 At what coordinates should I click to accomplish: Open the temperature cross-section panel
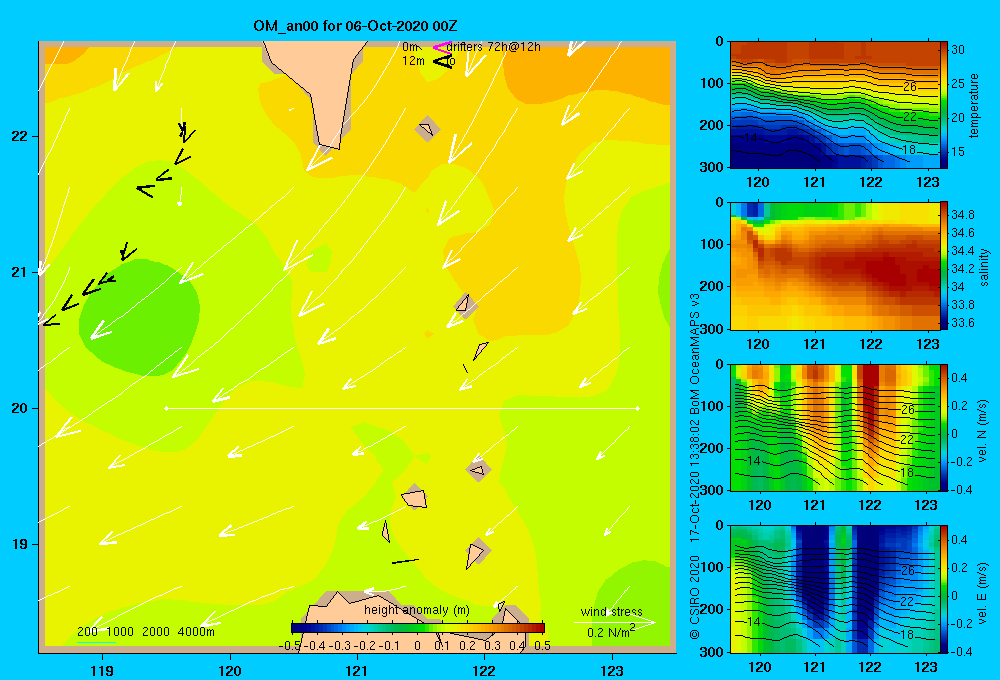click(x=834, y=105)
